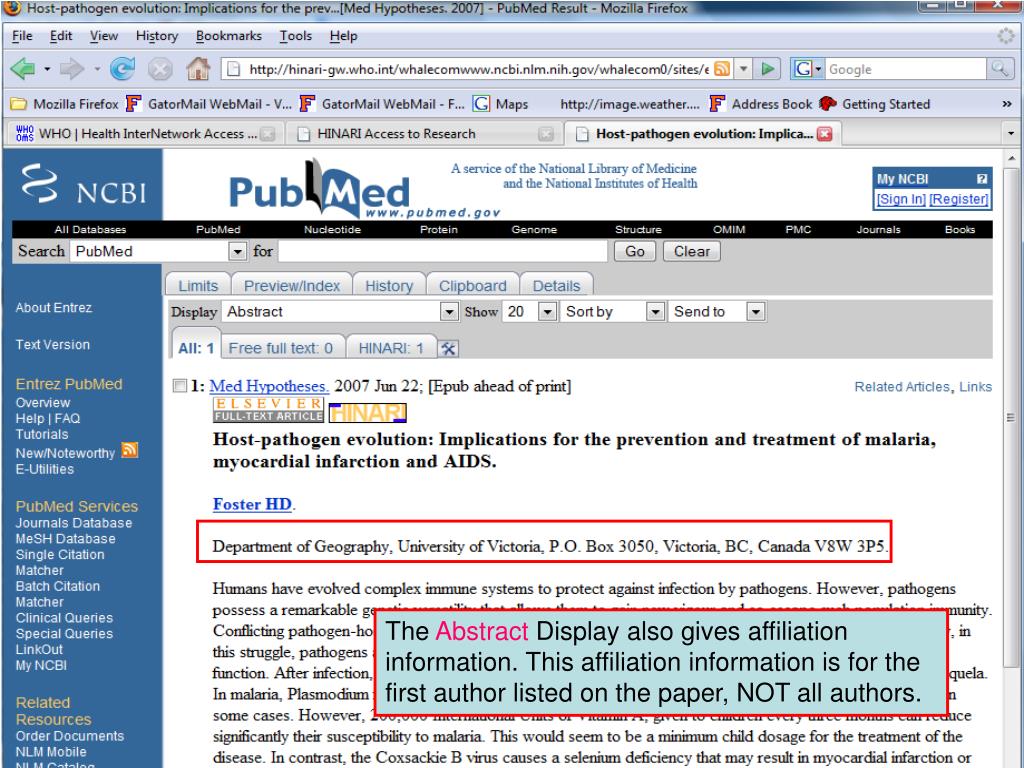The height and width of the screenshot is (768, 1024).
Task: Select the Details tab
Action: 556,285
